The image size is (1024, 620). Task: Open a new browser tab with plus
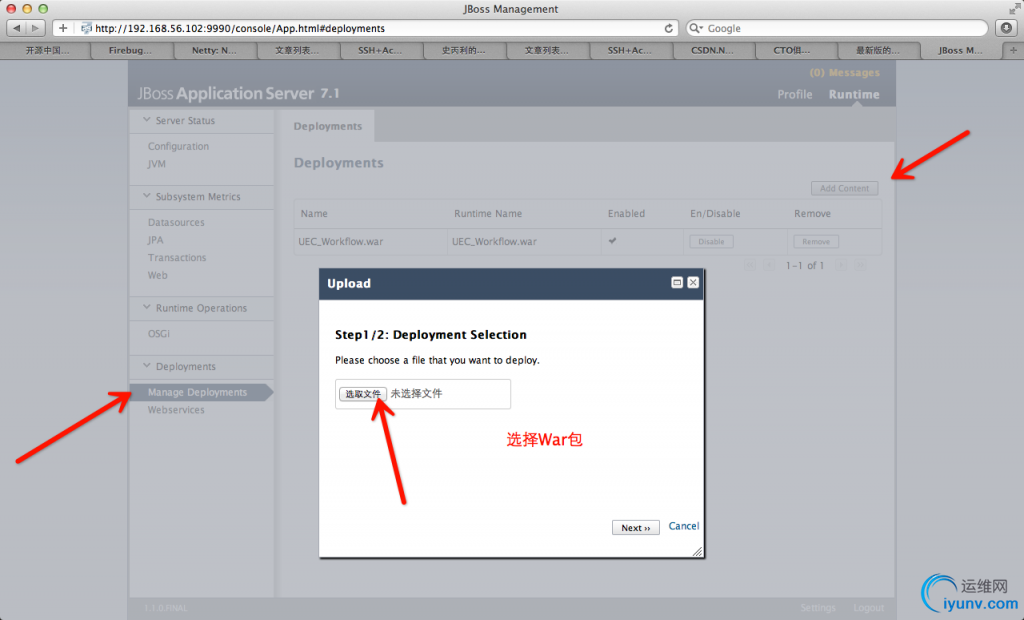[1013, 50]
